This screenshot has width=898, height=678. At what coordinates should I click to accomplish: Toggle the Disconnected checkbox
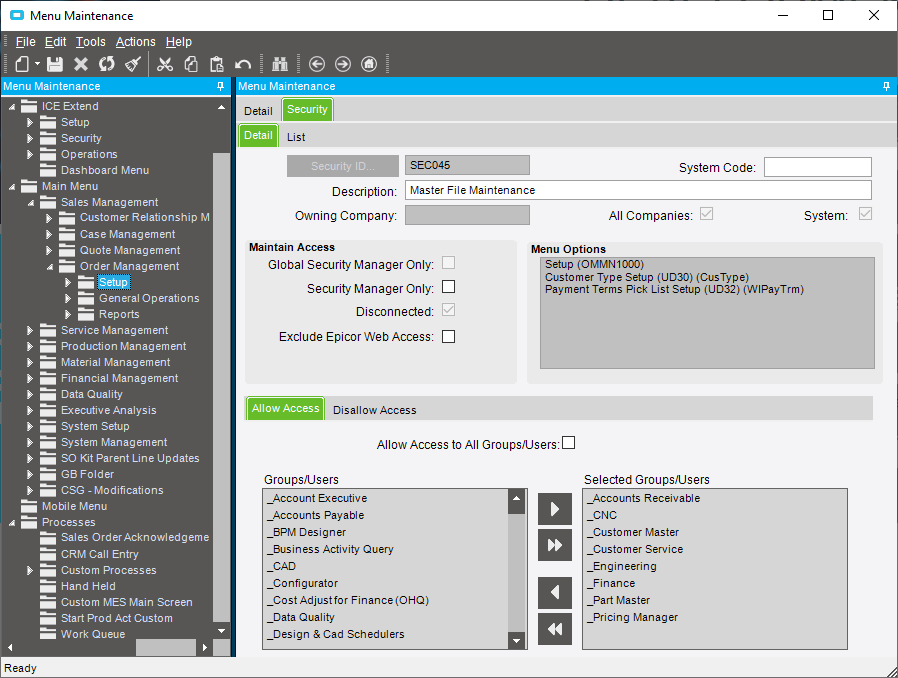tap(448, 310)
